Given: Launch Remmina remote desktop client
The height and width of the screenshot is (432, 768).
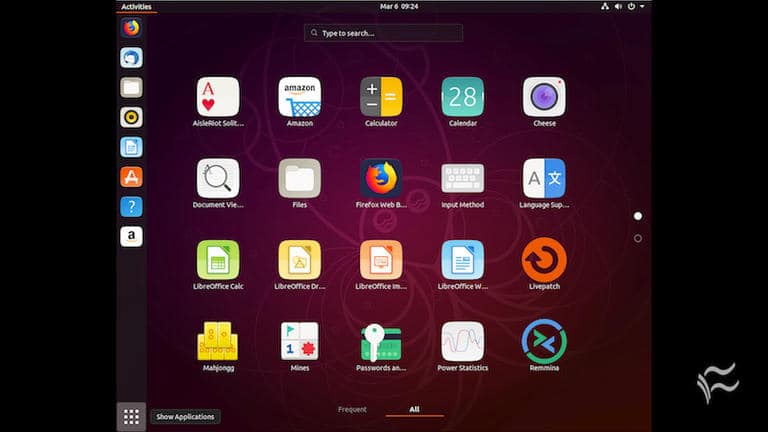Looking at the screenshot, I should click(x=544, y=341).
